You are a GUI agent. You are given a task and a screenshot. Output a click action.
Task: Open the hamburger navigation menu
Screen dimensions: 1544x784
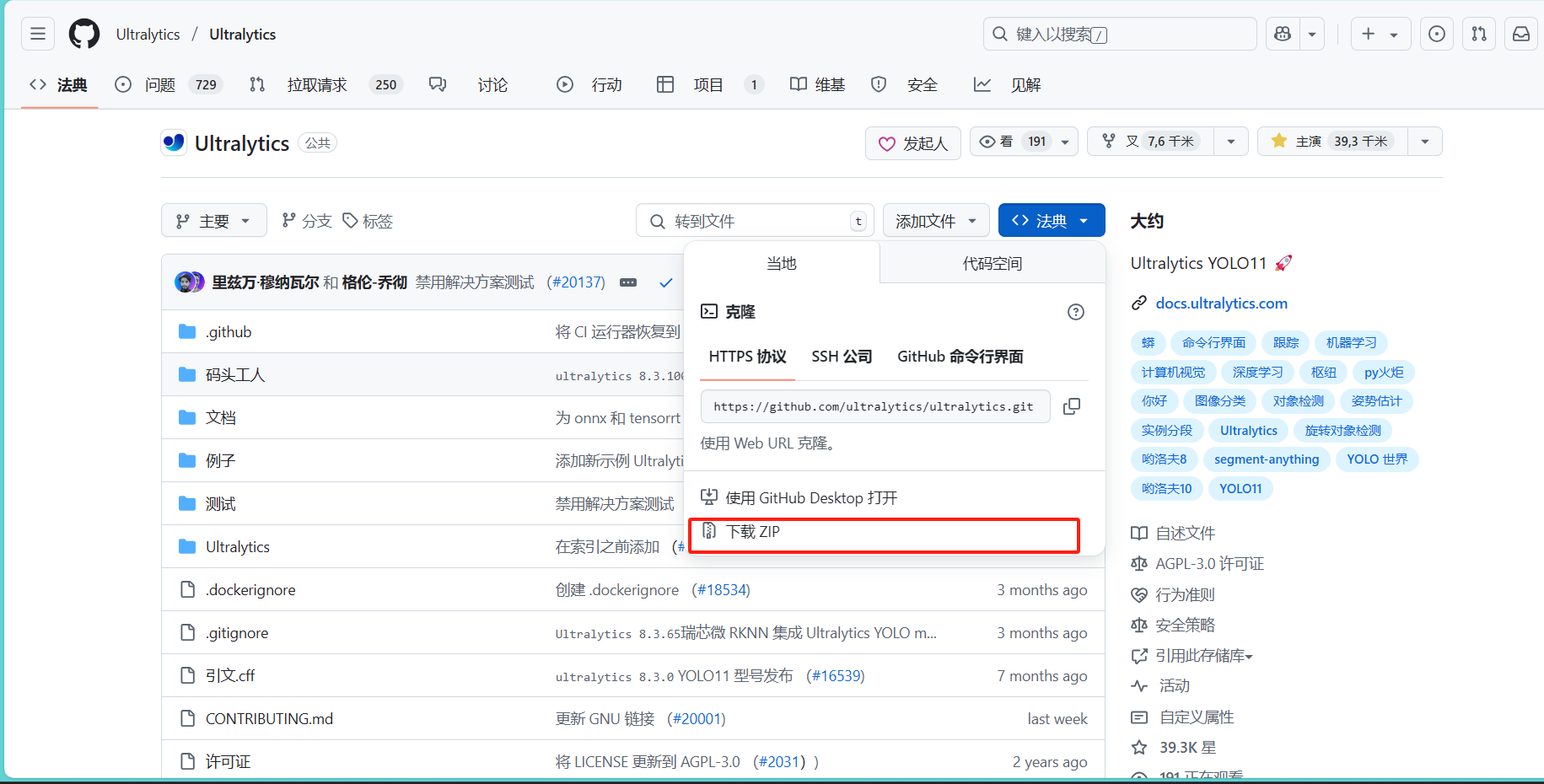37,34
